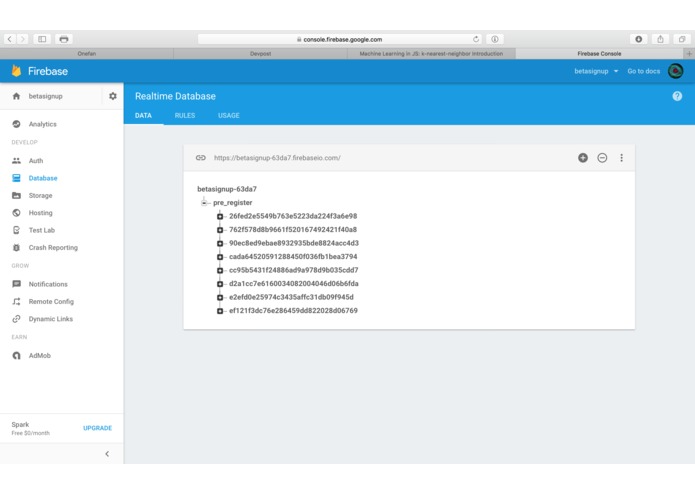This screenshot has height=494, width=695.
Task: Open the user account avatar
Action: [675, 71]
